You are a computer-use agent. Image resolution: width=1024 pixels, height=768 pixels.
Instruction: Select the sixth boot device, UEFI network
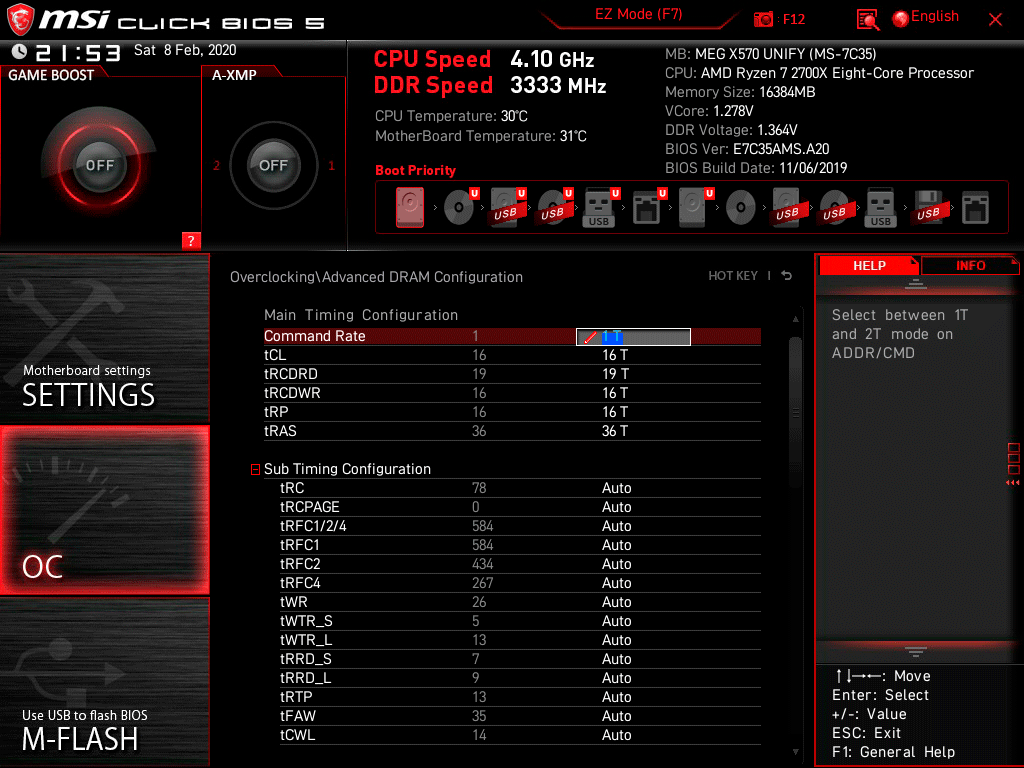648,208
